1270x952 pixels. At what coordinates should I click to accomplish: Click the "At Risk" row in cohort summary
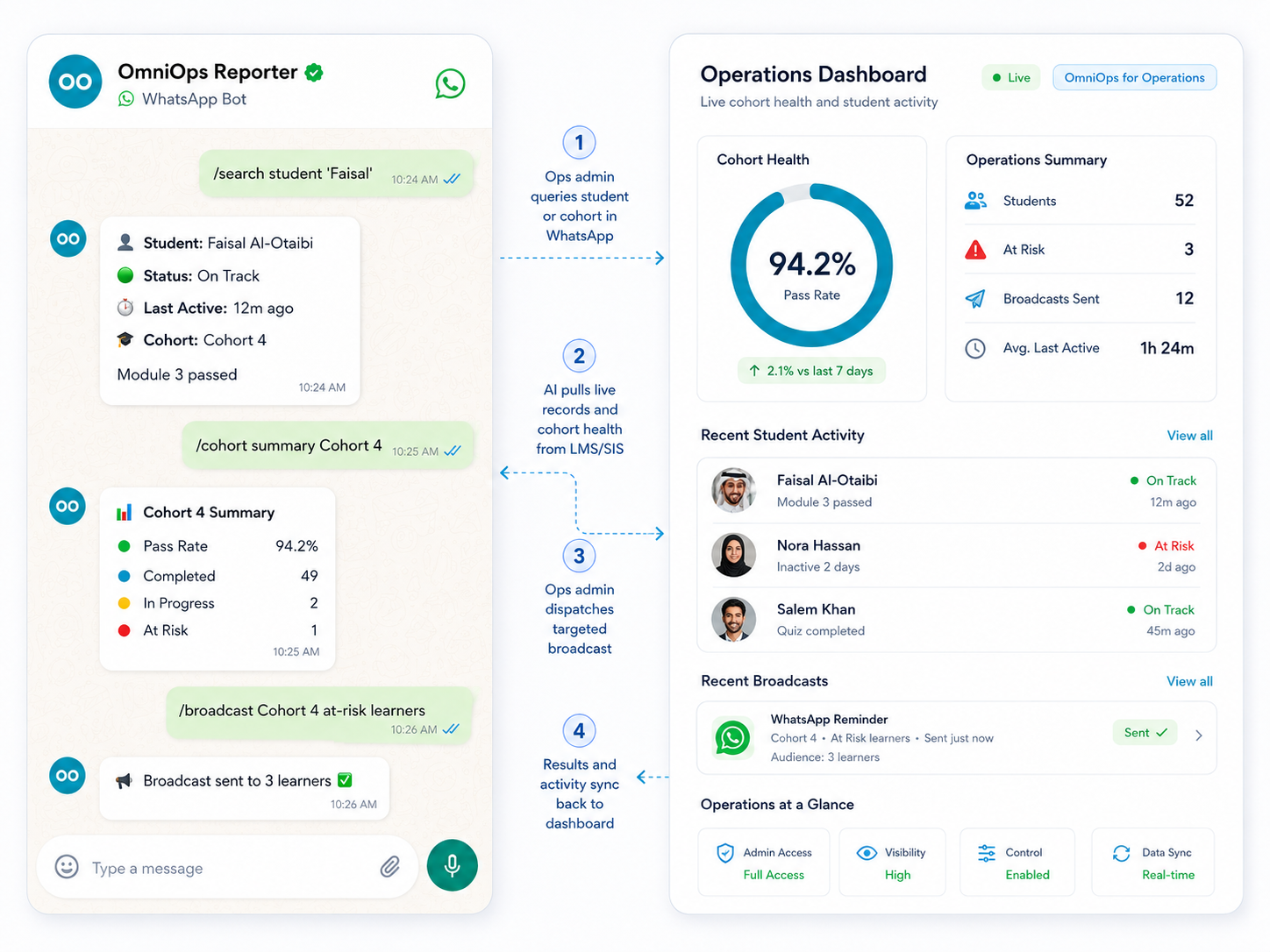point(218,630)
